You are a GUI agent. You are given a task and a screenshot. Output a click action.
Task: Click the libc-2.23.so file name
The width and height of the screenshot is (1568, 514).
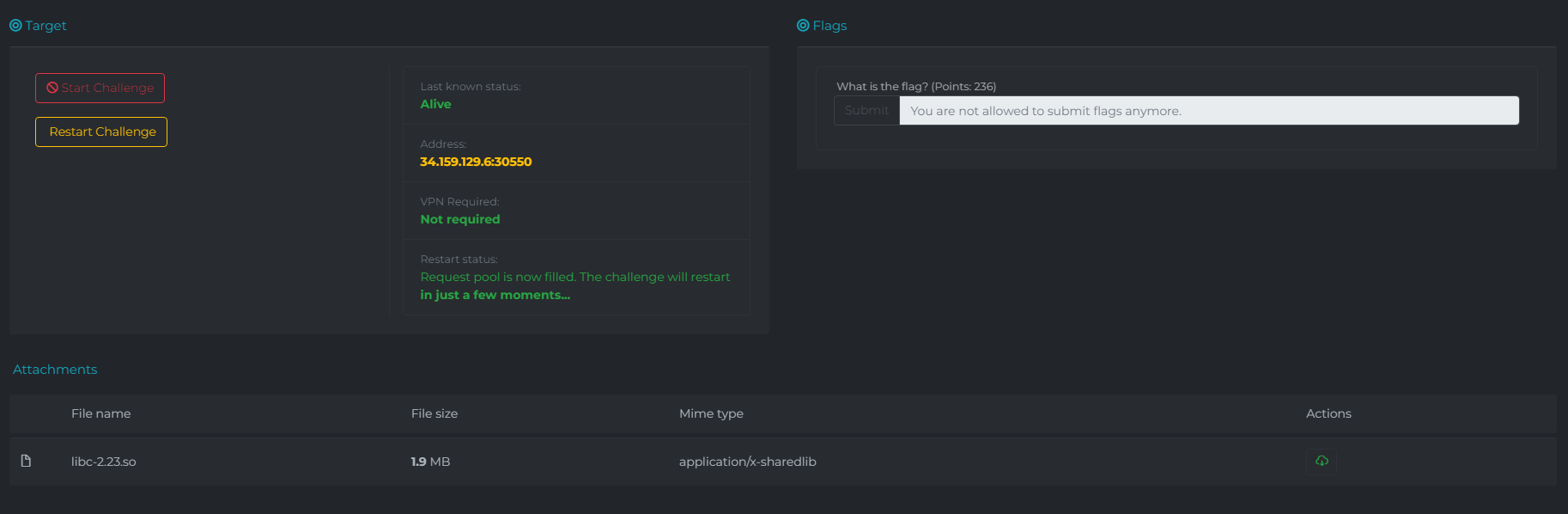tap(103, 462)
